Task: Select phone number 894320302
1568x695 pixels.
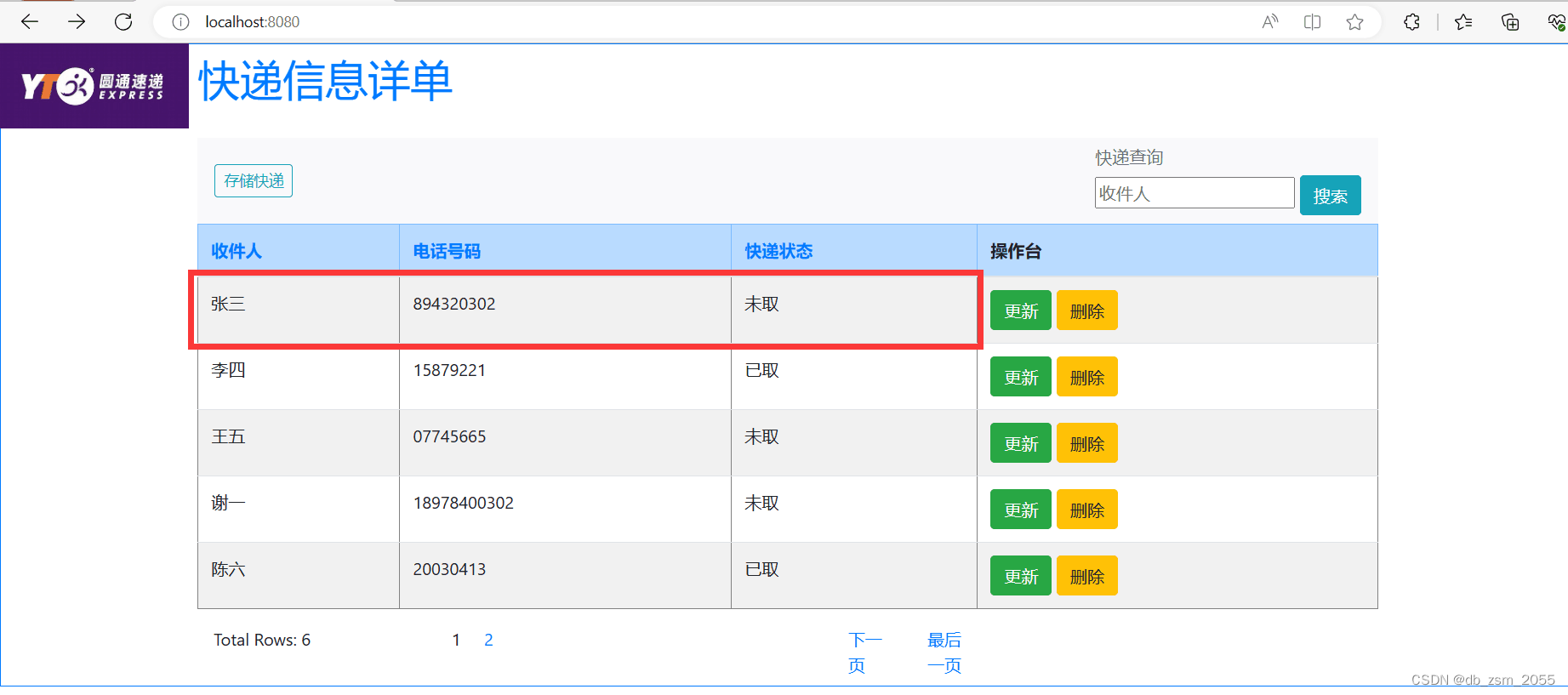Action: (454, 304)
